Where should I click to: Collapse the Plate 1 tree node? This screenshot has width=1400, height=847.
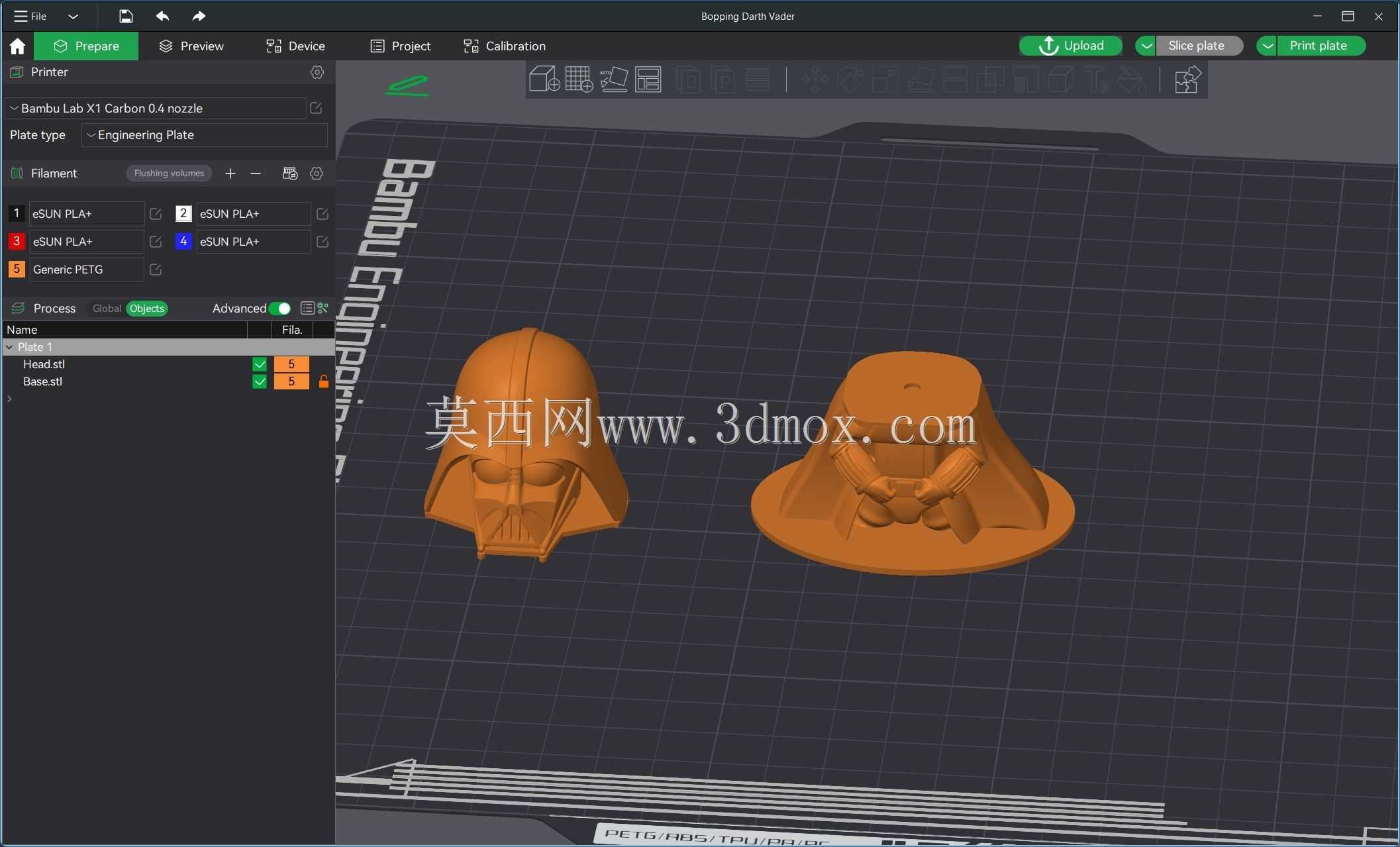(x=9, y=347)
